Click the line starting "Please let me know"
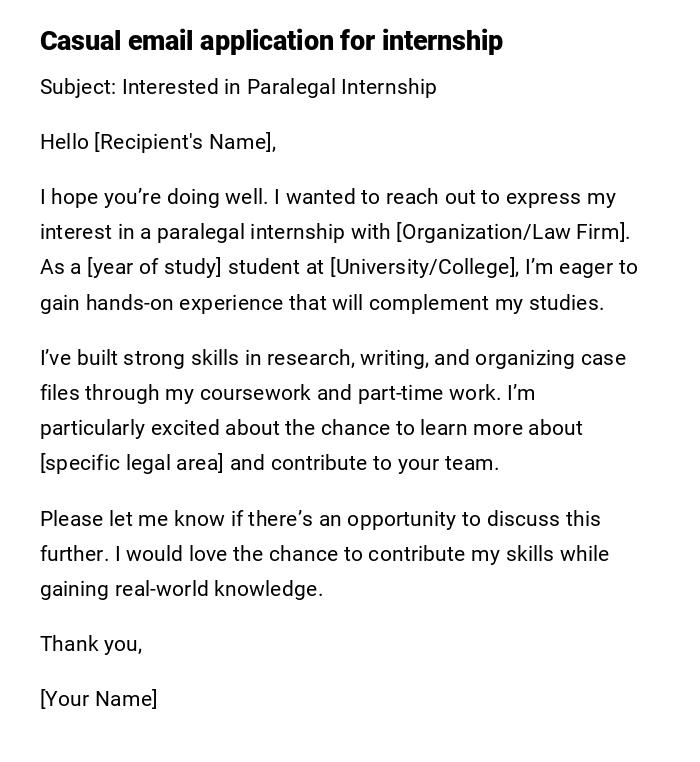 click(x=320, y=519)
